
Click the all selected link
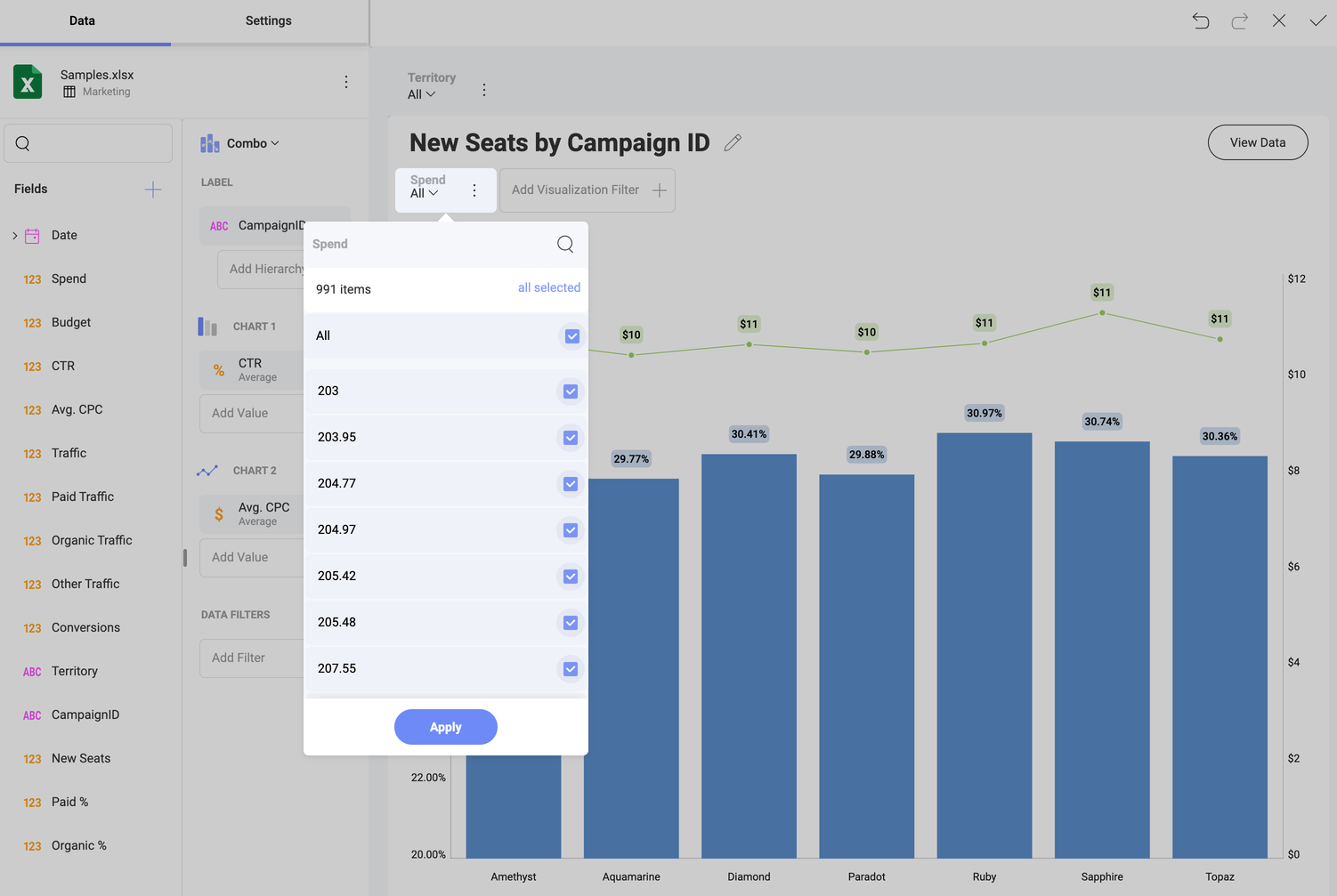[549, 287]
